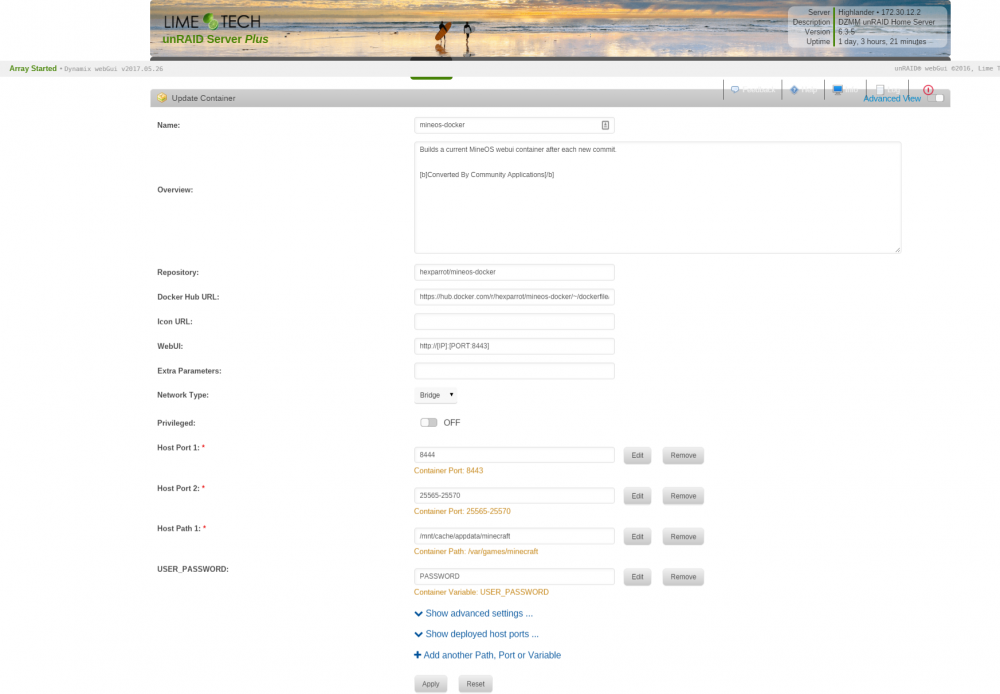Toggle the Advanced View switch
The width and height of the screenshot is (1000, 694).
pyautogui.click(x=936, y=98)
